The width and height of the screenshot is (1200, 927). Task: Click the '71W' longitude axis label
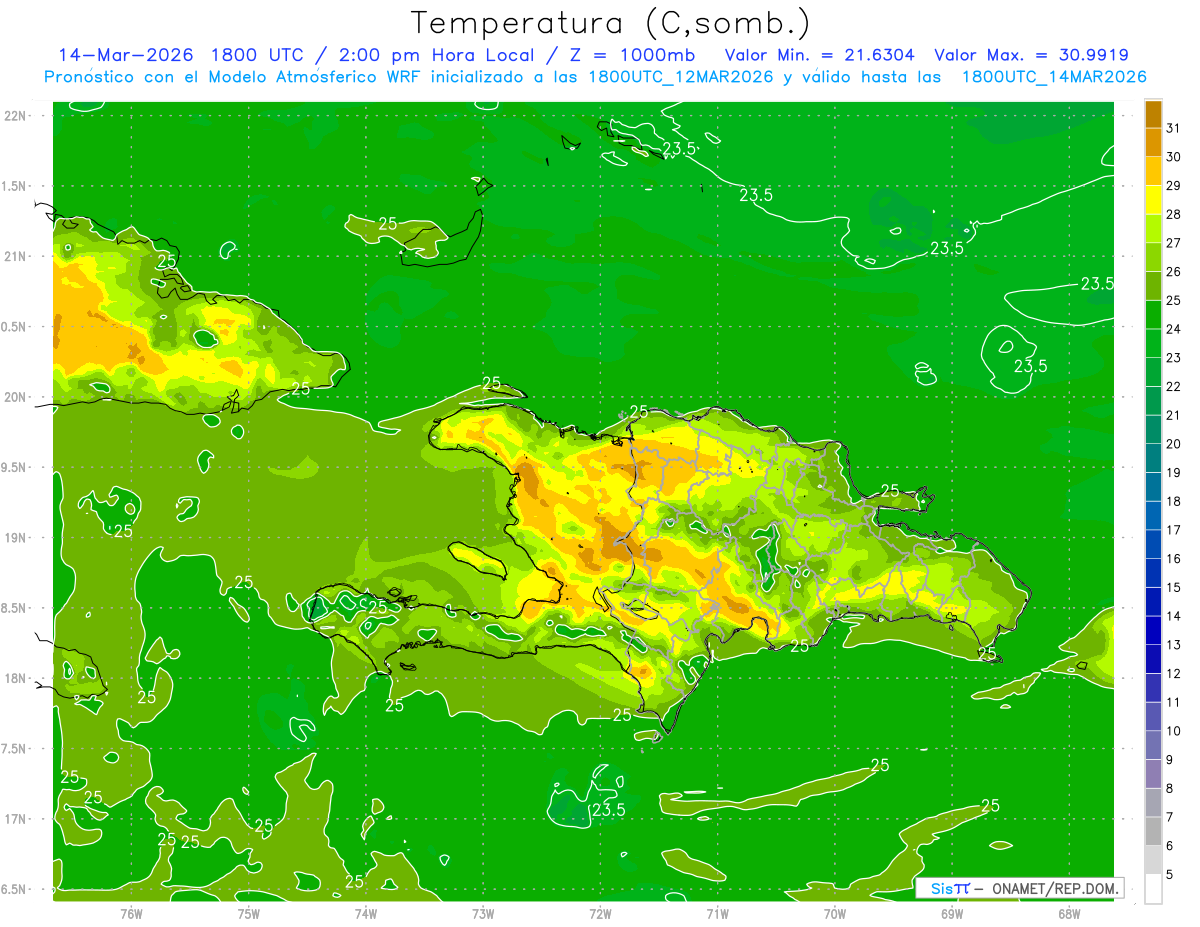[717, 913]
